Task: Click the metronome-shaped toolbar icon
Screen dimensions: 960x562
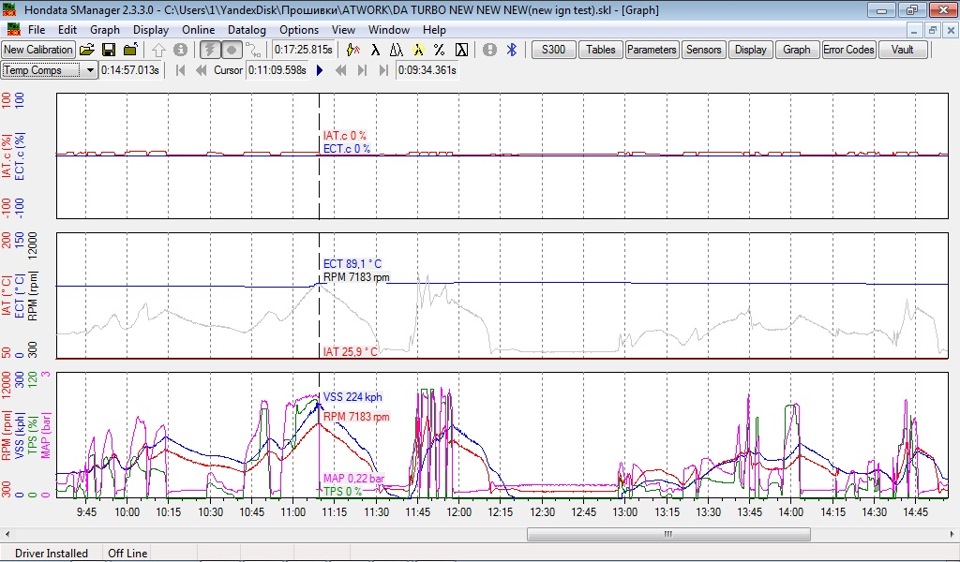Action: (x=396, y=50)
